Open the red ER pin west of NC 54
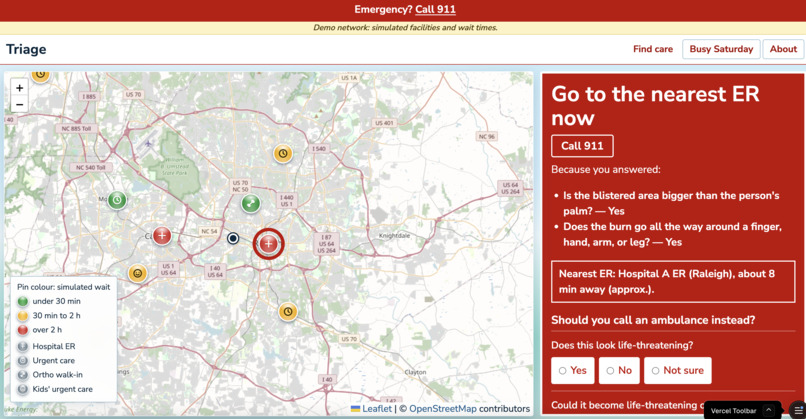 pos(162,236)
